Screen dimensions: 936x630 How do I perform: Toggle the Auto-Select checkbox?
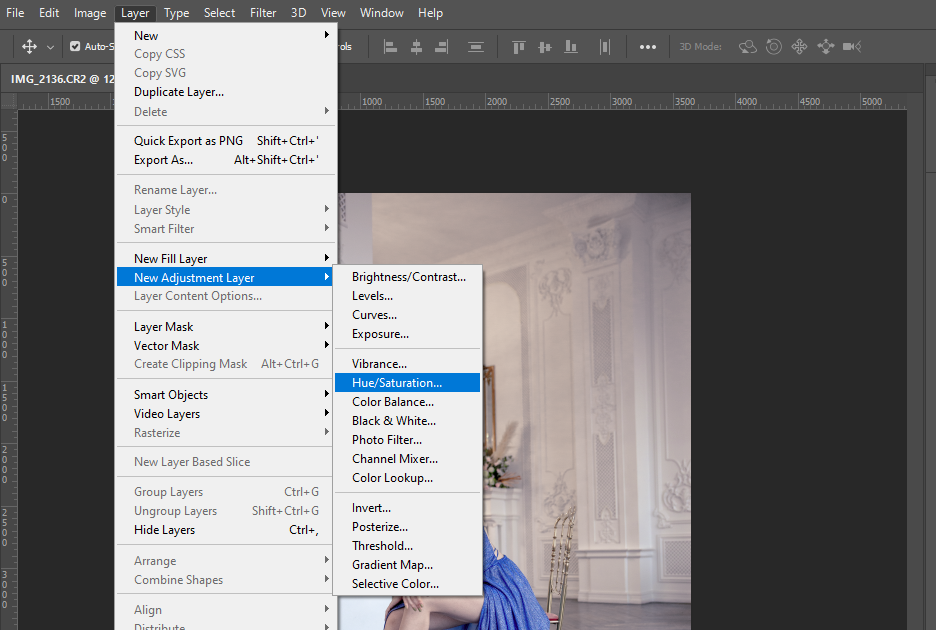[75, 47]
